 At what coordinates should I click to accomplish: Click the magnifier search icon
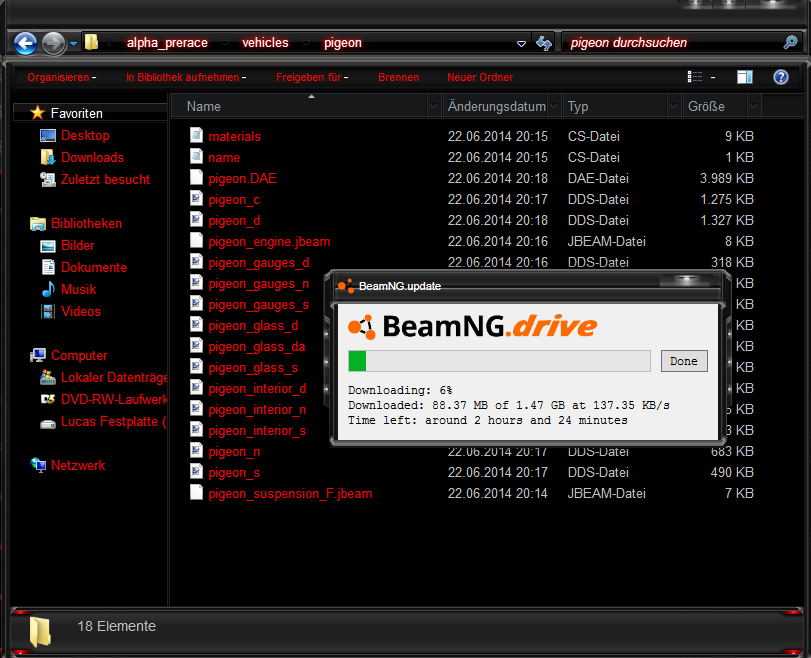coord(790,42)
